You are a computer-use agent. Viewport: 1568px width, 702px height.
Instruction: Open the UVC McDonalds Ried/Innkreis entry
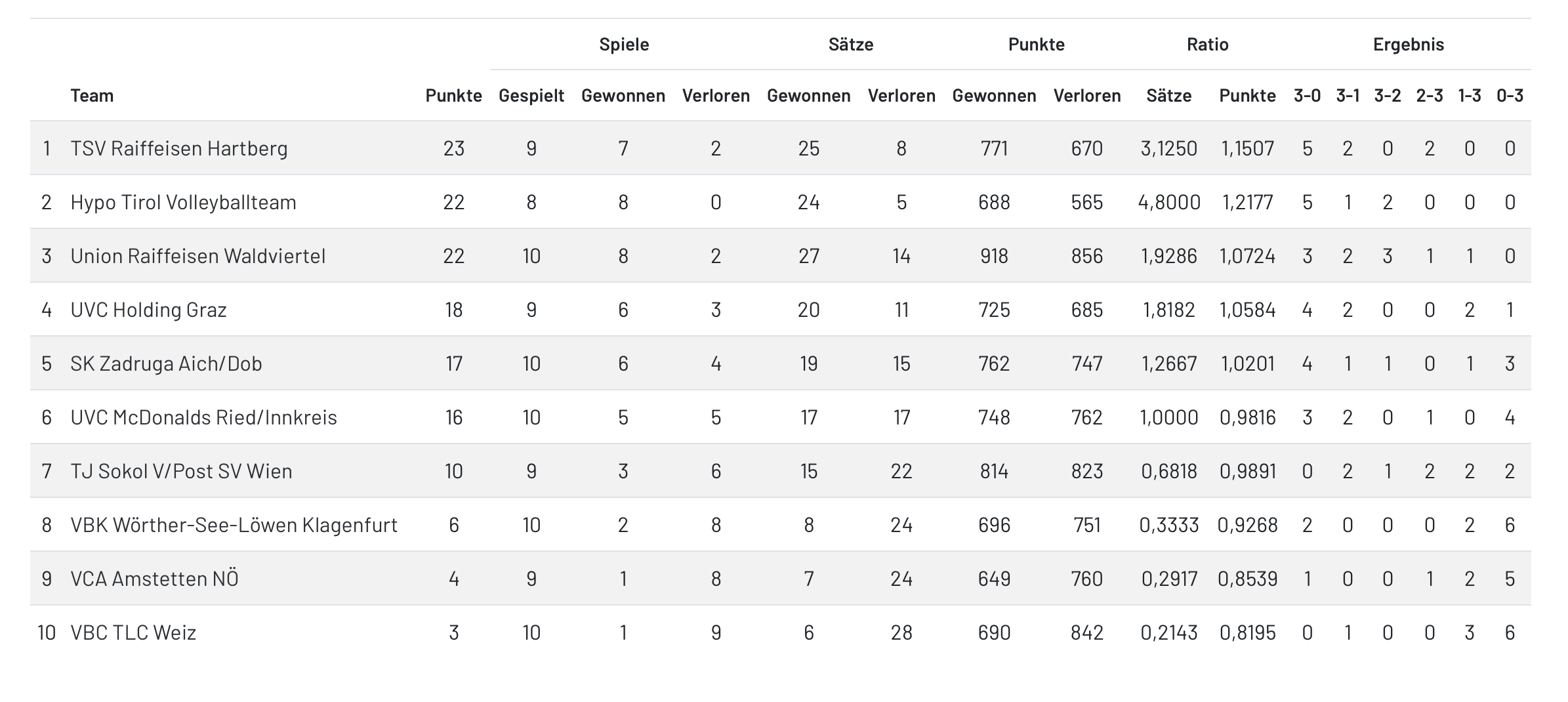click(x=203, y=417)
